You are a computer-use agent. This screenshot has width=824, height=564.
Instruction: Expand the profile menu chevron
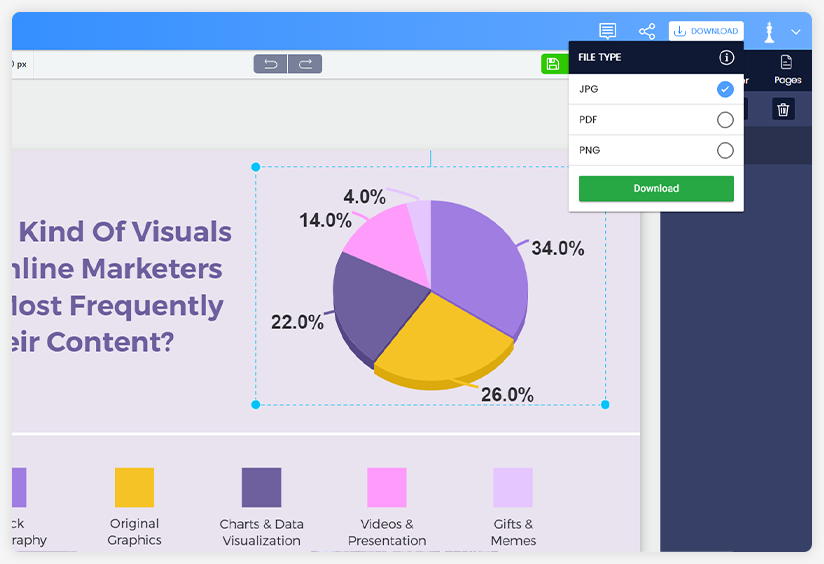(x=796, y=32)
